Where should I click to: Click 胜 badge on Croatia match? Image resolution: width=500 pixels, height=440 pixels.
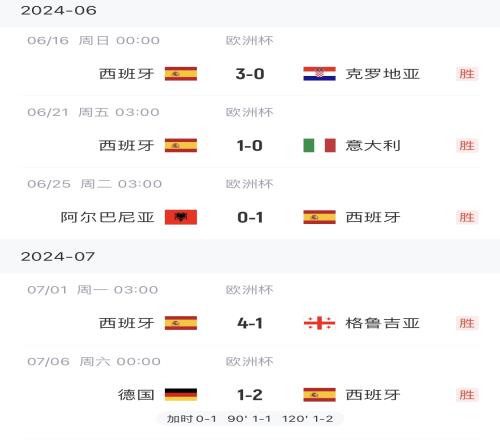point(467,74)
